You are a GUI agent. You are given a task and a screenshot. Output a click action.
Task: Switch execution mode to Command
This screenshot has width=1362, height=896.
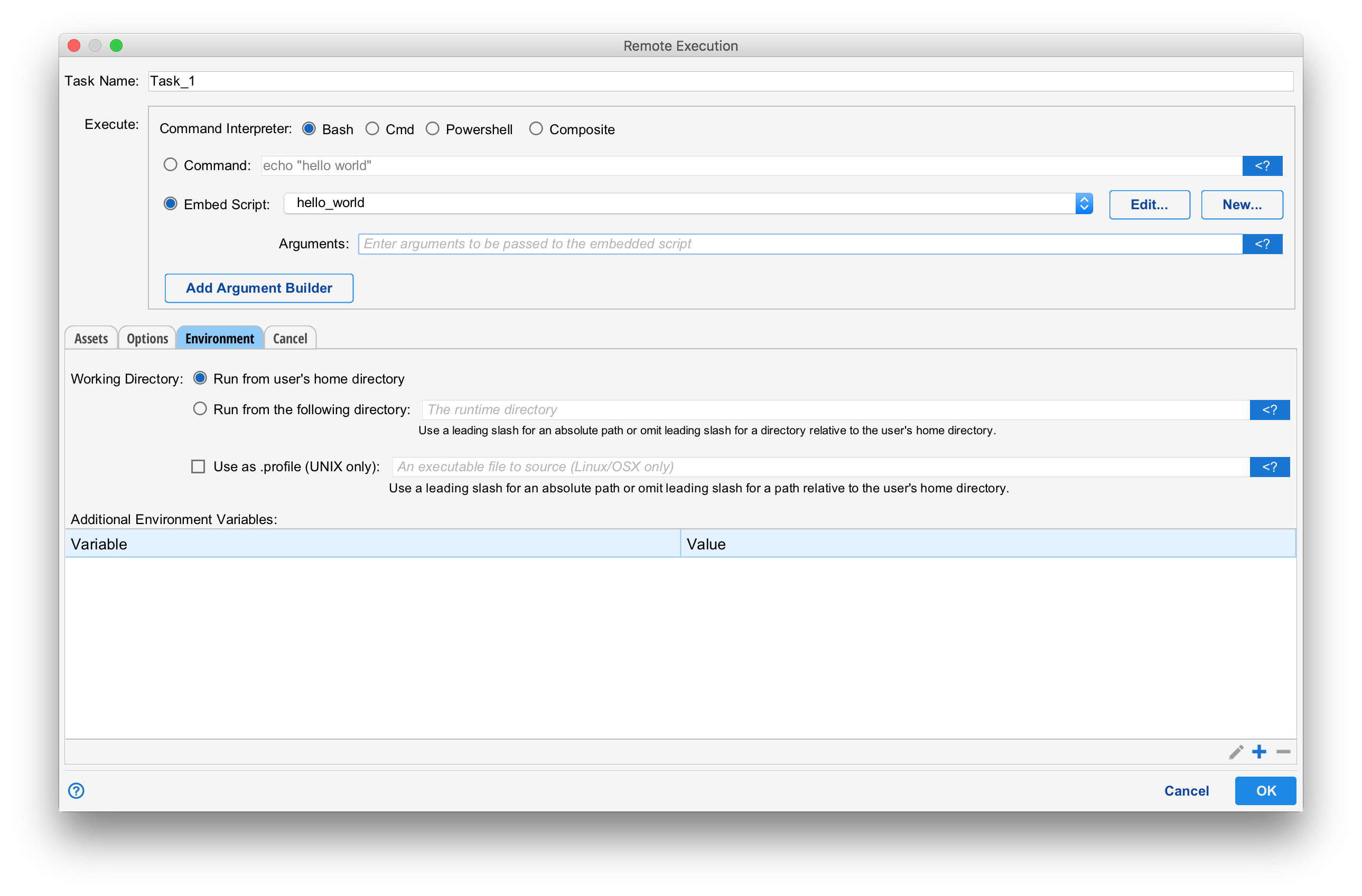click(x=170, y=165)
